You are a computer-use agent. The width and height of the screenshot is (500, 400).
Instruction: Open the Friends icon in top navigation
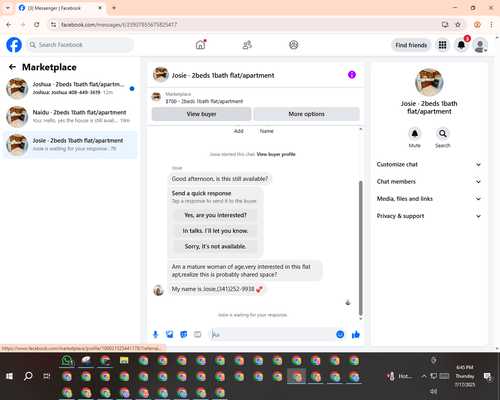[247, 45]
